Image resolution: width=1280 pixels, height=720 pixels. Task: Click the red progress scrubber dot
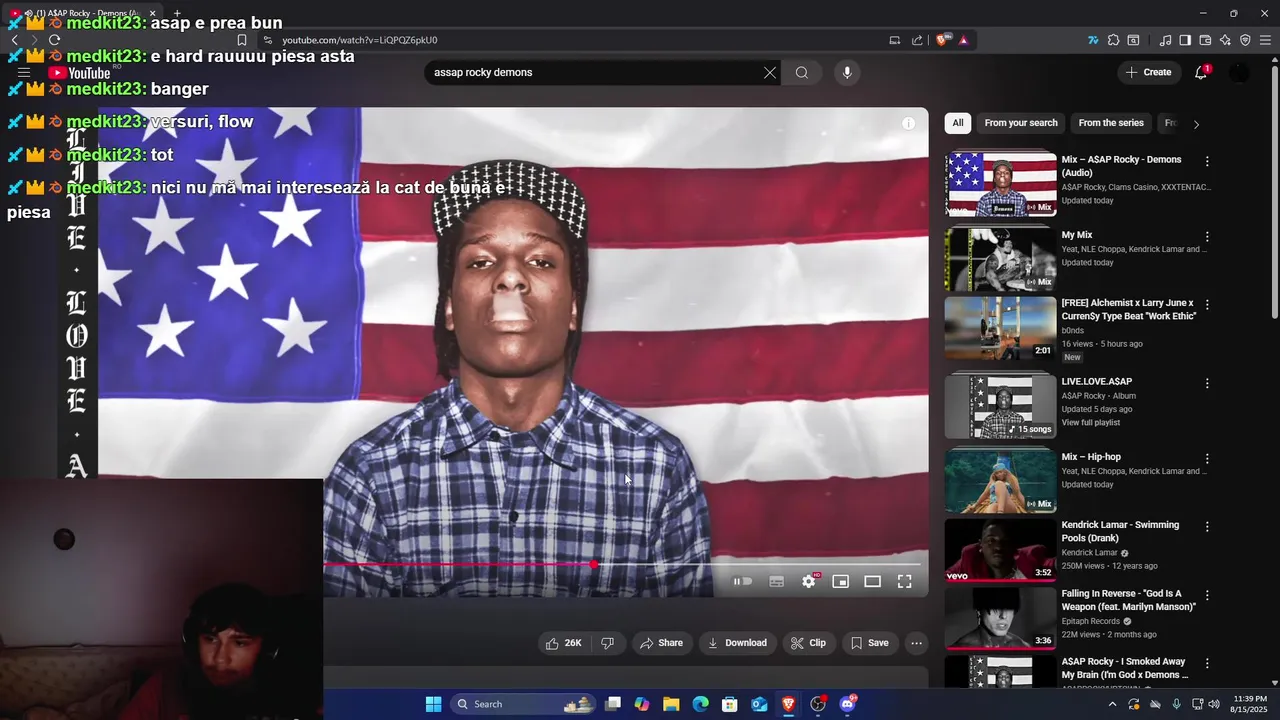click(594, 565)
